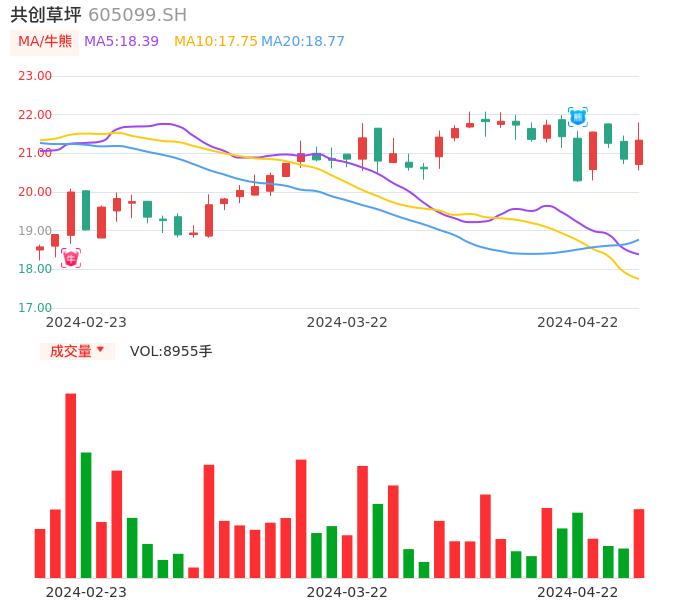The height and width of the screenshot is (606, 686).
Task: Click the last red candlestick on the right
Action: tap(639, 152)
